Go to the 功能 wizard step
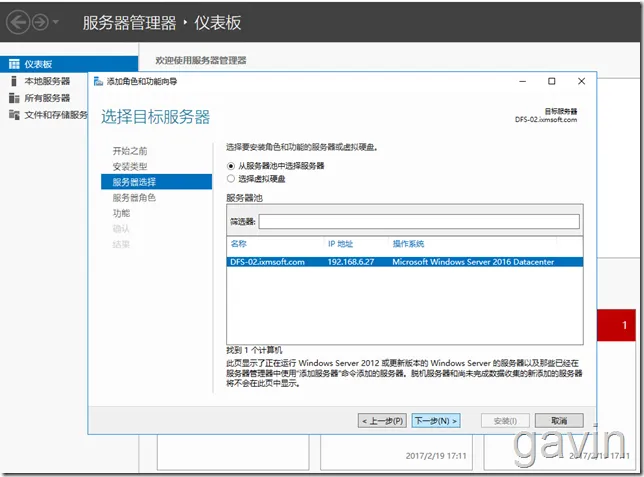 point(121,213)
